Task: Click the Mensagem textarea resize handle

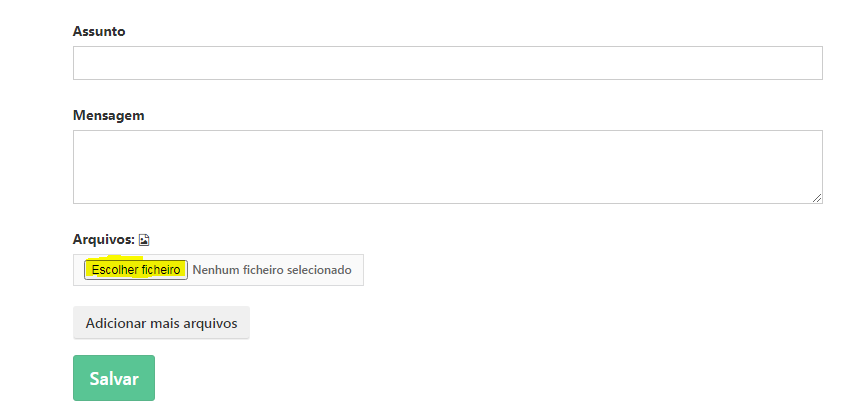Action: [817, 198]
